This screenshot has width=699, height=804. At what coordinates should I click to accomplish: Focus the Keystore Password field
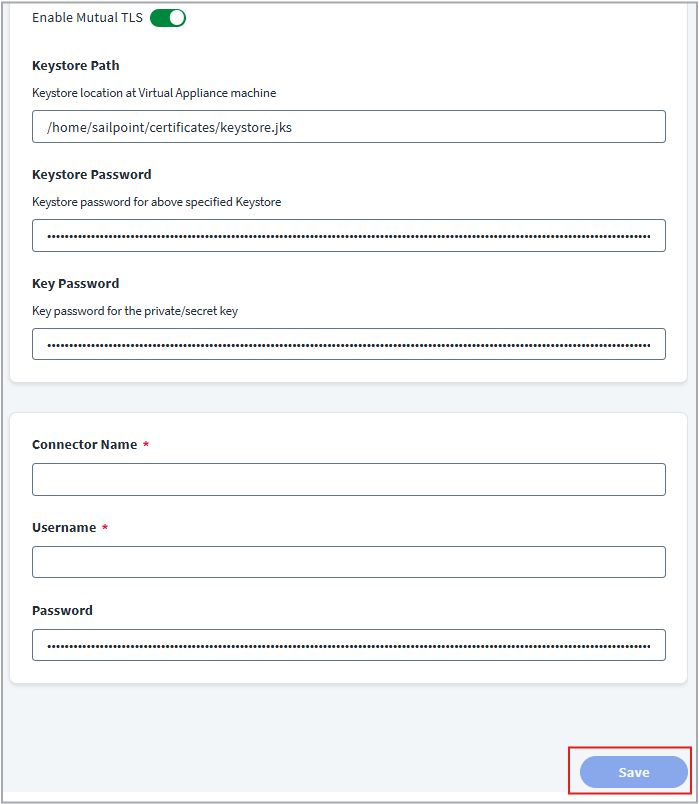tap(348, 236)
